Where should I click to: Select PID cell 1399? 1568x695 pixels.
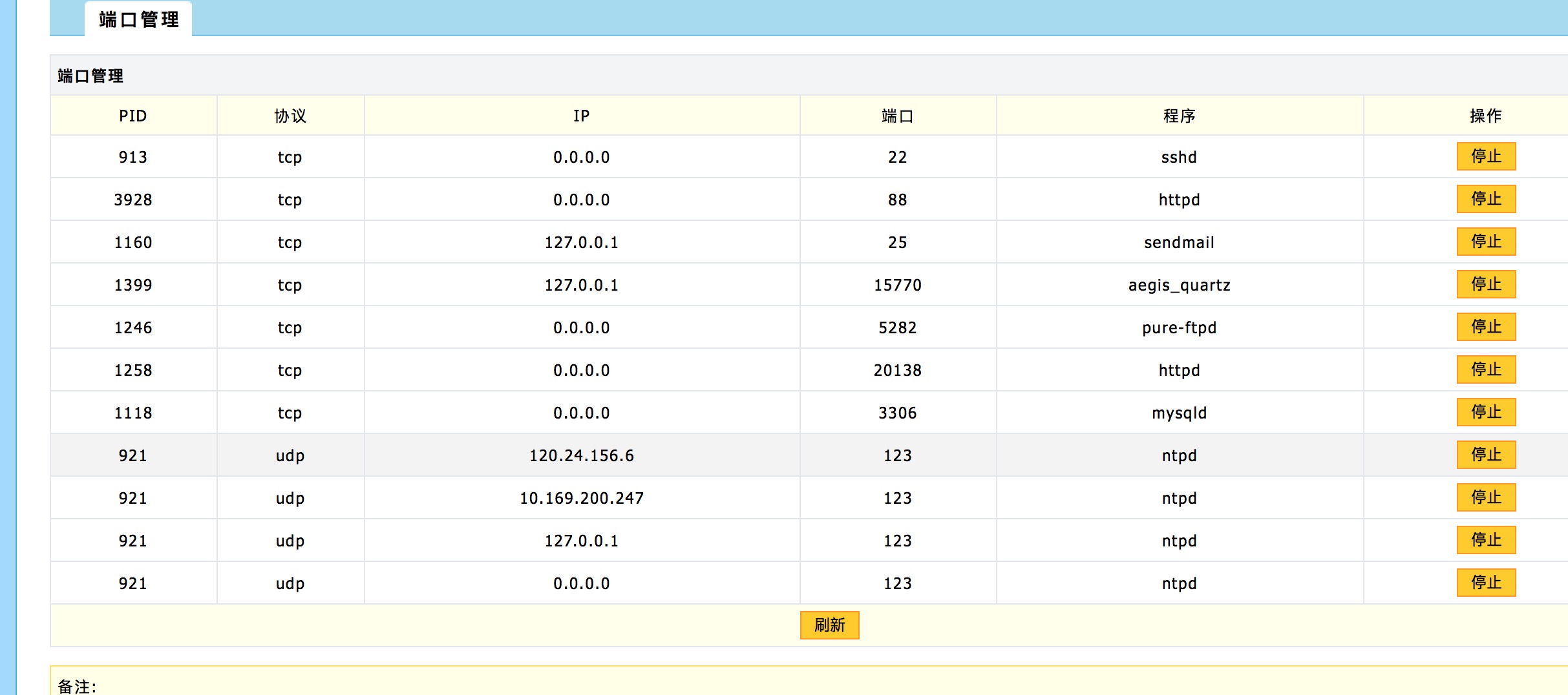(x=133, y=285)
